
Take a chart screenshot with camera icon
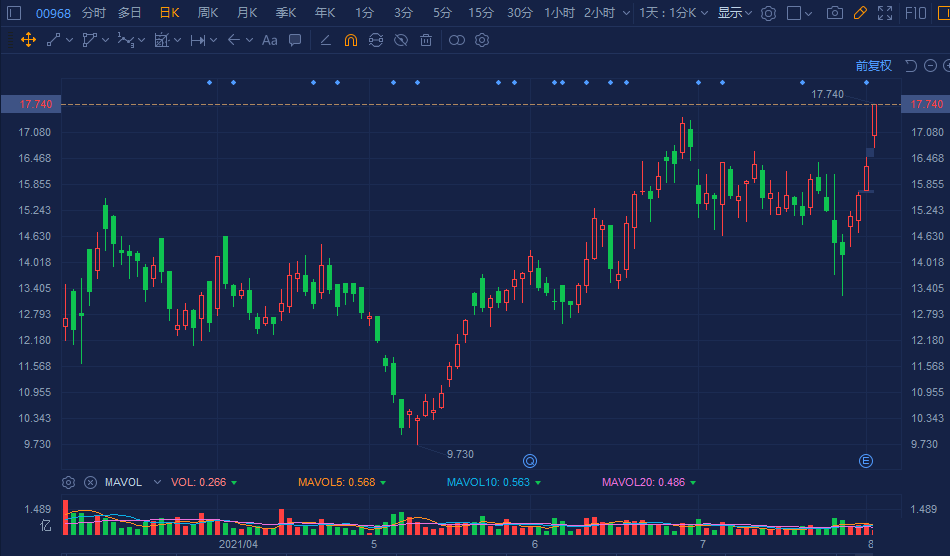point(835,13)
